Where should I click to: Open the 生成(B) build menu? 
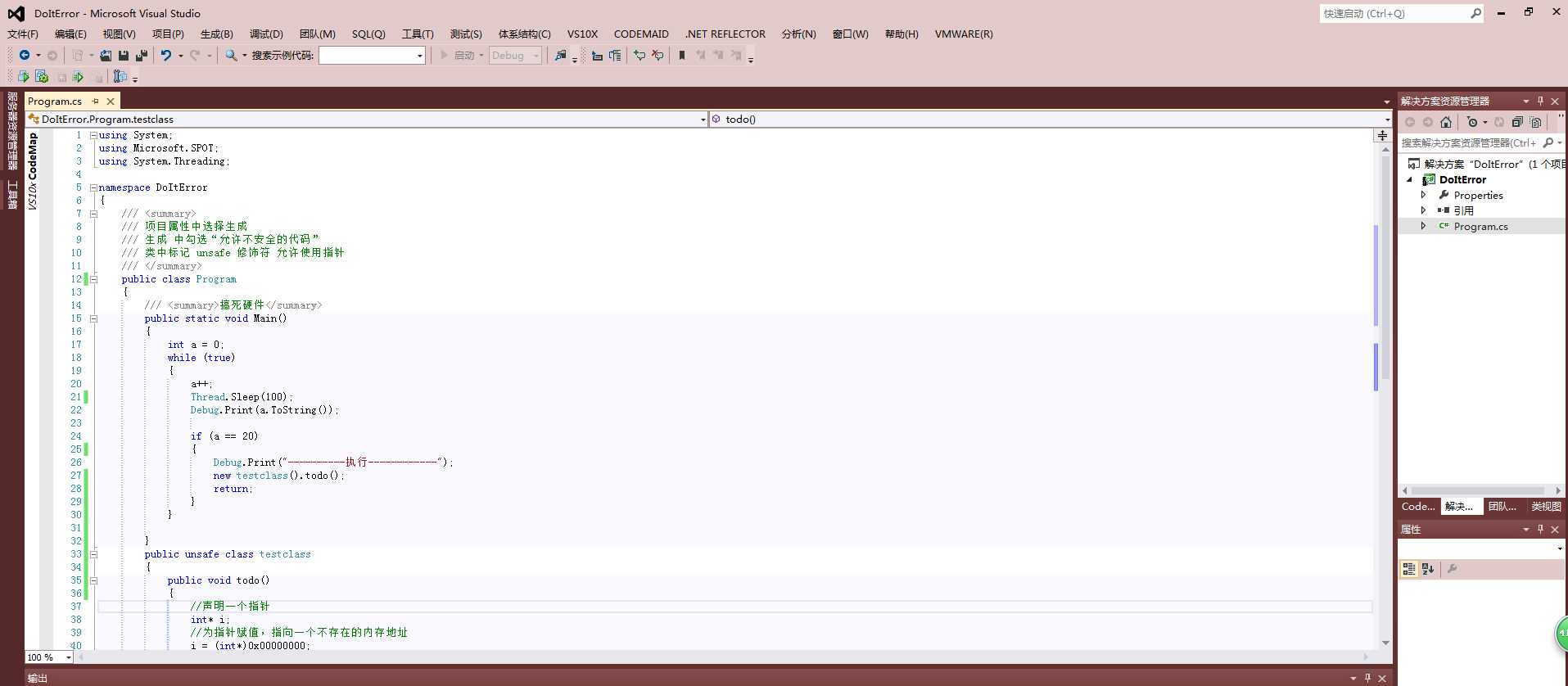point(216,34)
